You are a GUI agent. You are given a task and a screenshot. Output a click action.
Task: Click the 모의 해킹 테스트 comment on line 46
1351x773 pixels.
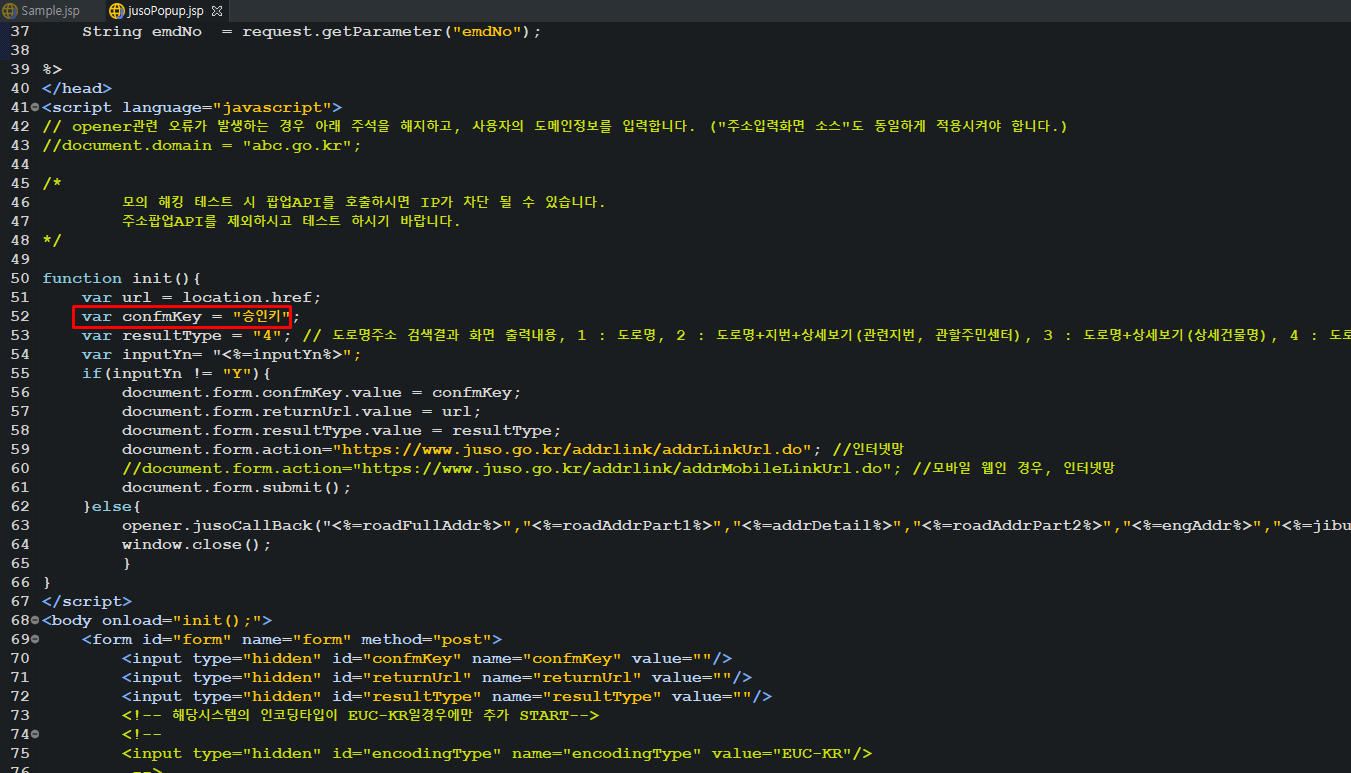click(x=364, y=202)
